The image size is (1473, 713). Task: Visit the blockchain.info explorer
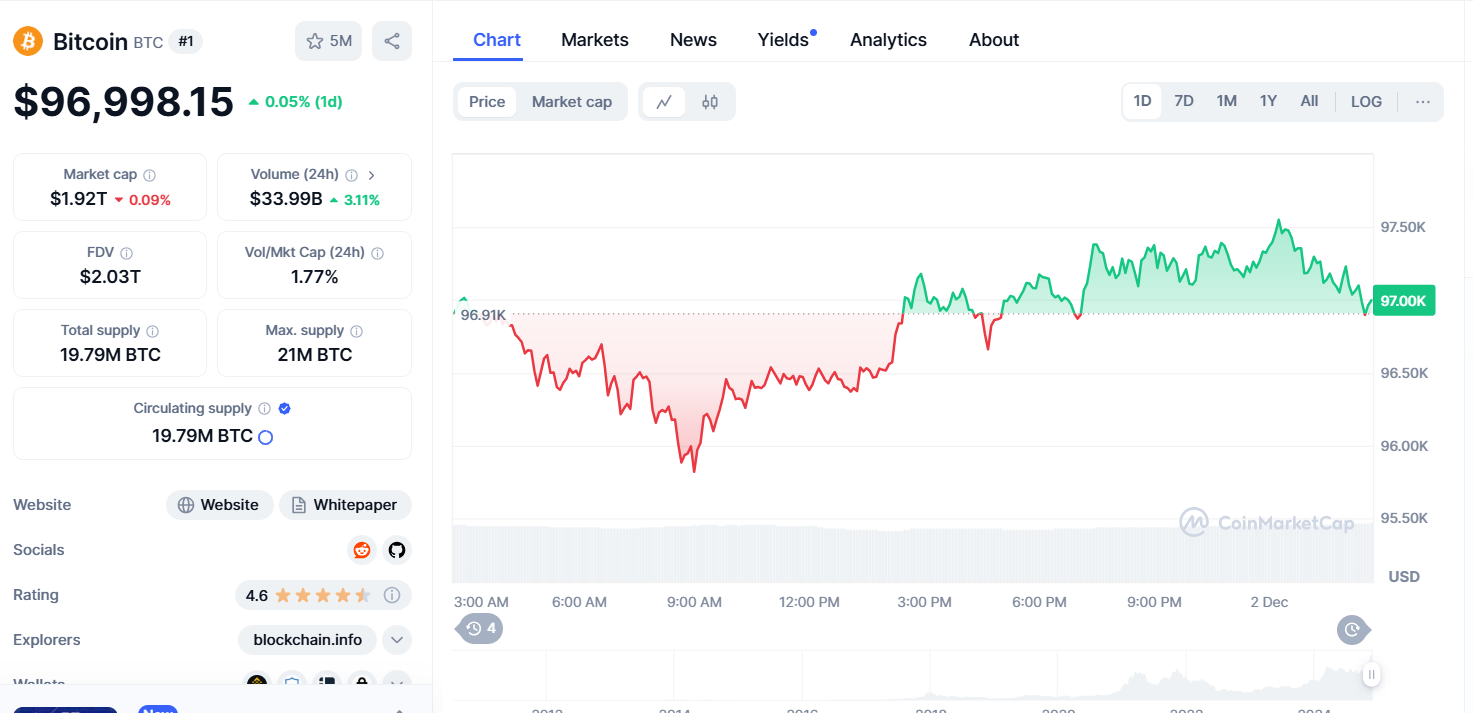pyautogui.click(x=308, y=640)
